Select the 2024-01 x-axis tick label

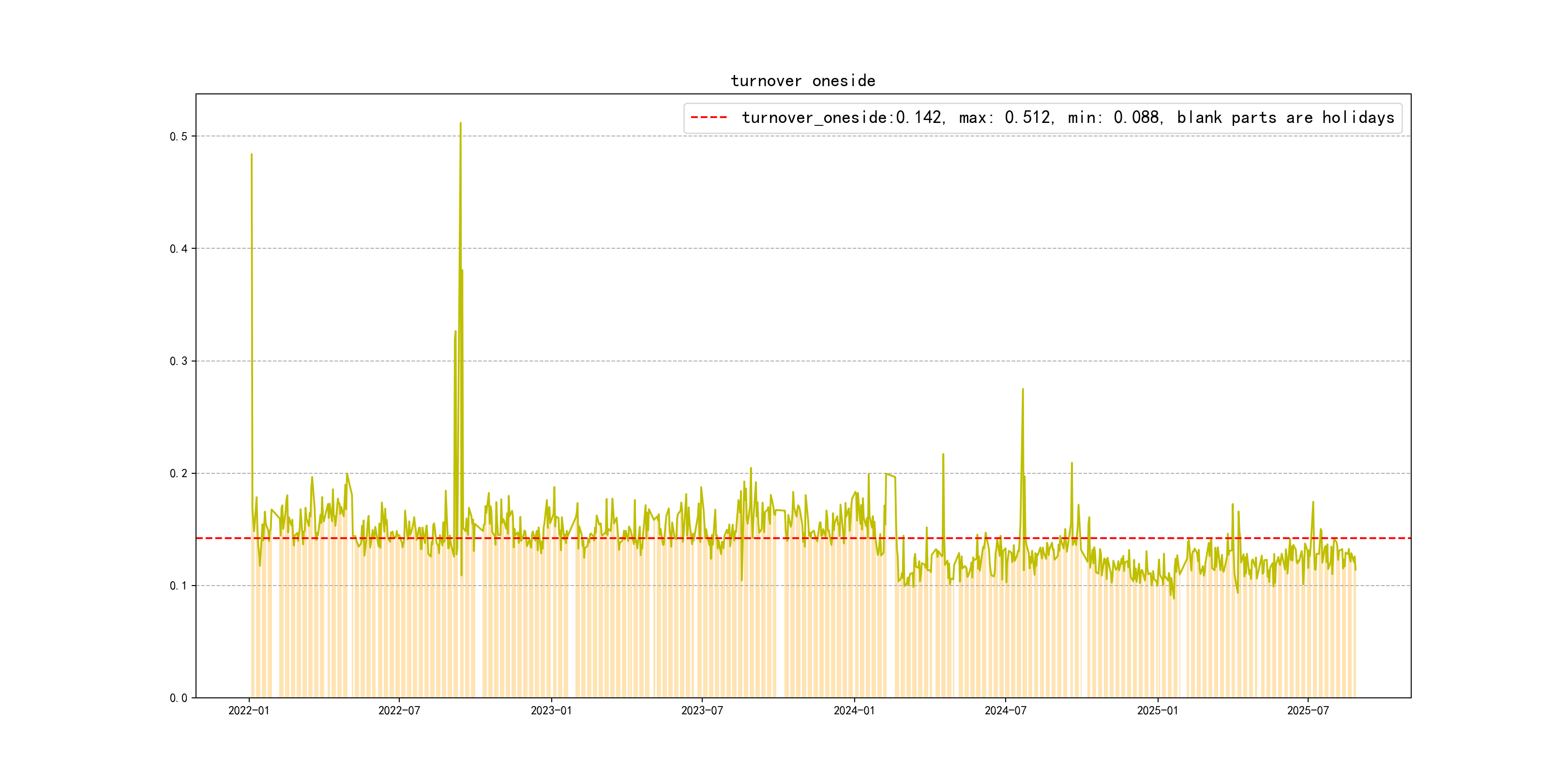coord(854,710)
